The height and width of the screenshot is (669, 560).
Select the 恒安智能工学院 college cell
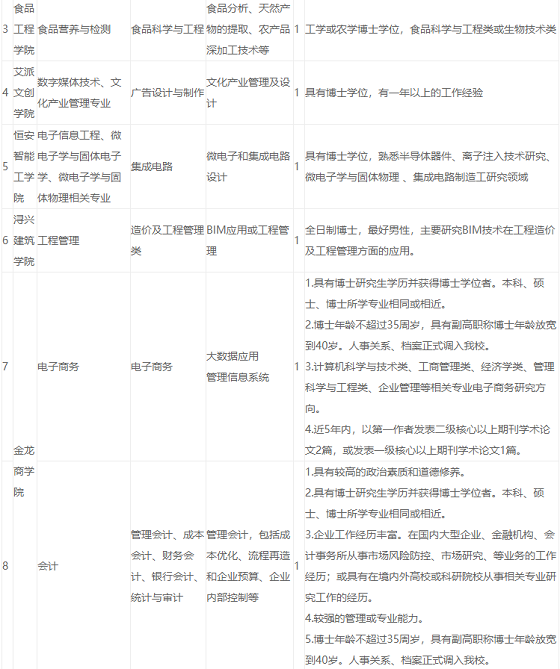click(24, 166)
